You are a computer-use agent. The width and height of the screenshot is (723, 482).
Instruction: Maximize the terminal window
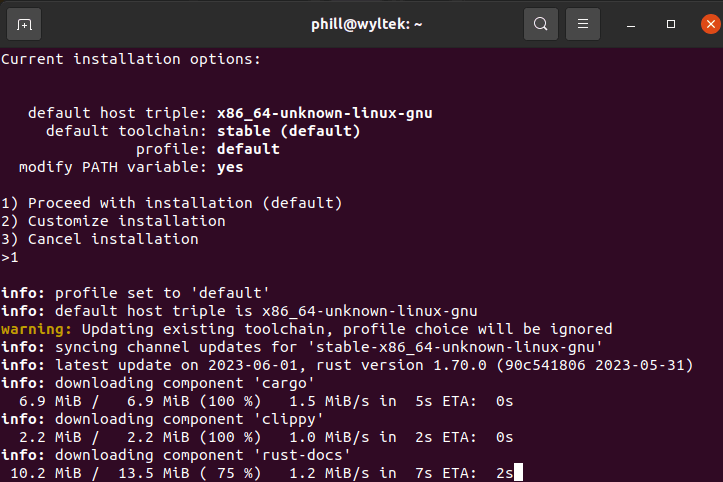pyautogui.click(x=671, y=24)
